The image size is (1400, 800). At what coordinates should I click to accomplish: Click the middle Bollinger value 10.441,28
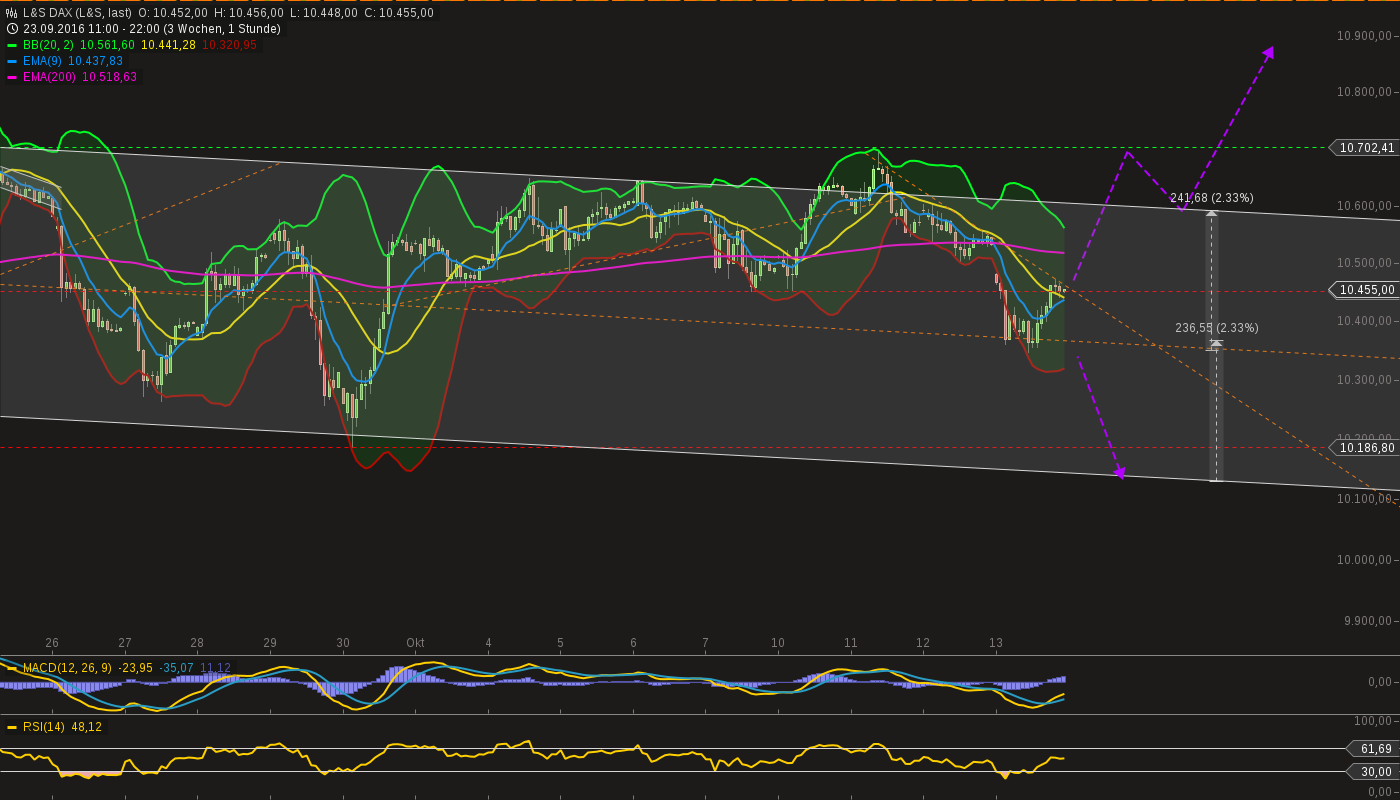168,45
